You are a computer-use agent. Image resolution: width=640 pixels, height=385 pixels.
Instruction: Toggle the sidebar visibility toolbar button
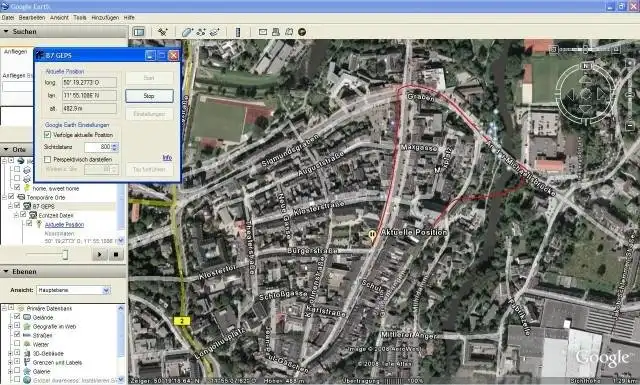[139, 32]
